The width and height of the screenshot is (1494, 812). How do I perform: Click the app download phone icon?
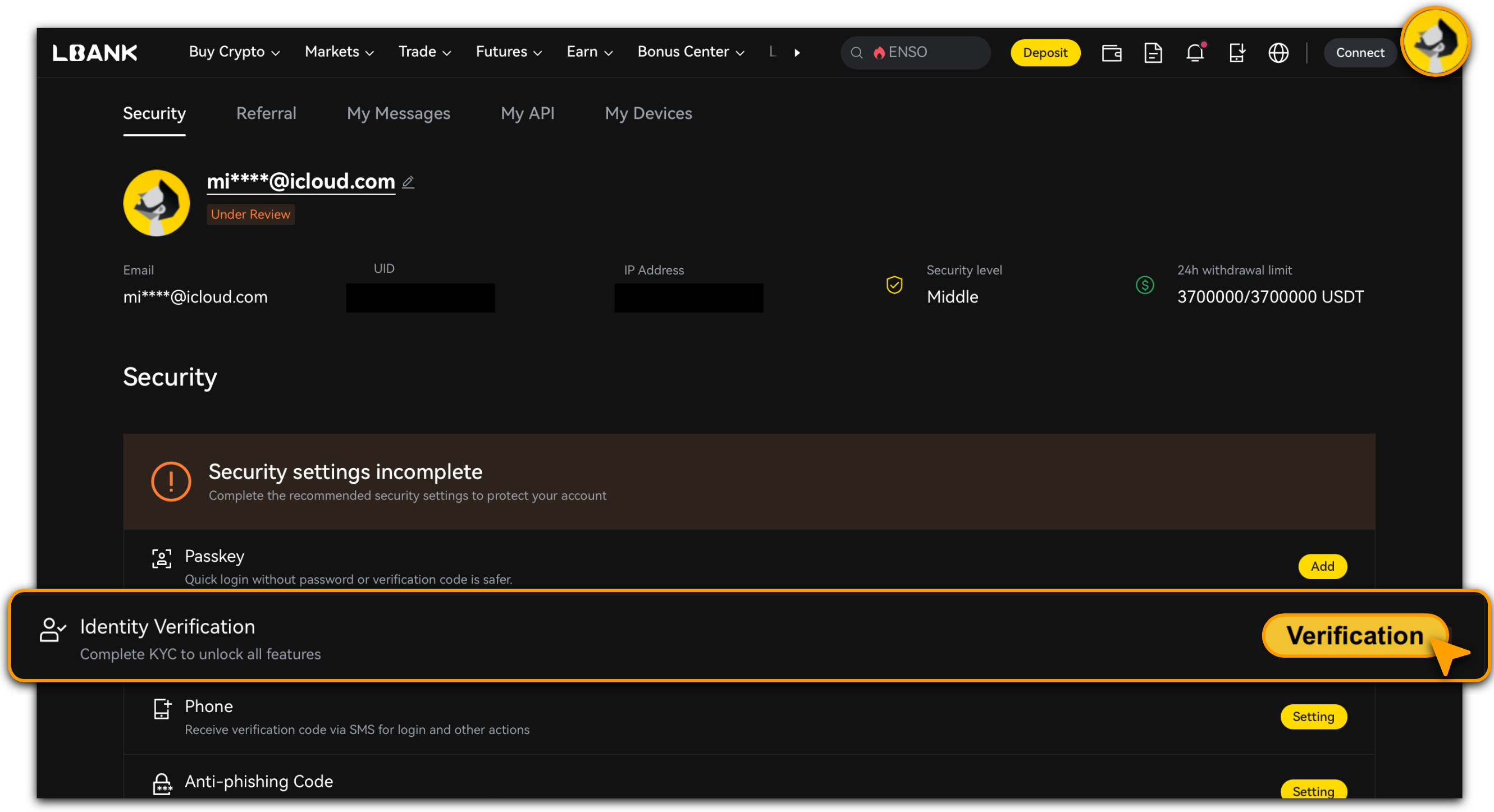click(x=1236, y=53)
